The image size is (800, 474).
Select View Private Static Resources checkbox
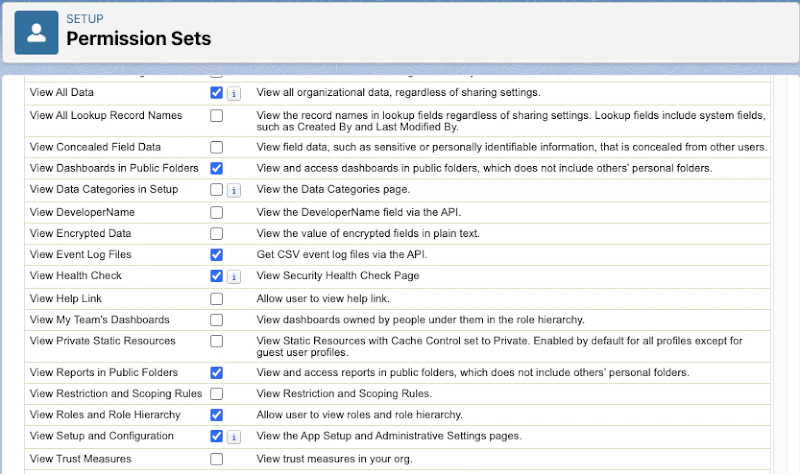(x=216, y=341)
